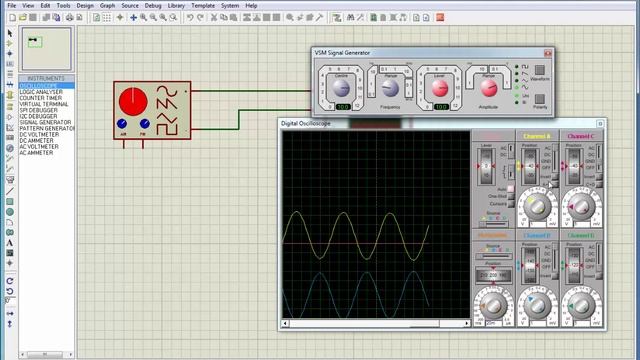Click the Origin marker green cross icon
Image resolution: width=640 pixels, height=360 pixels.
click(120, 18)
